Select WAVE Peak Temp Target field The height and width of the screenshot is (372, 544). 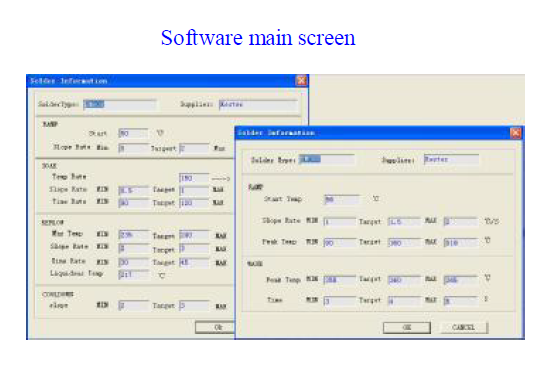[404, 279]
